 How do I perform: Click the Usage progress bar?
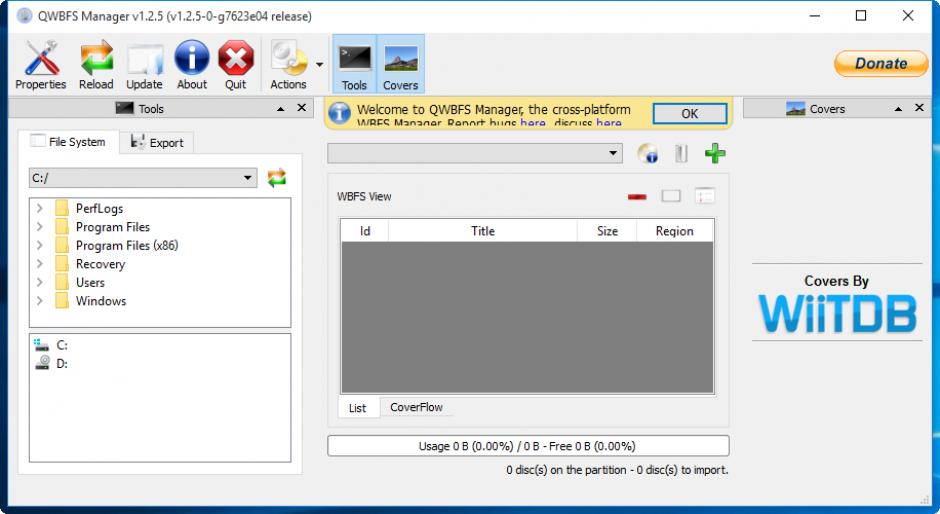(528, 446)
